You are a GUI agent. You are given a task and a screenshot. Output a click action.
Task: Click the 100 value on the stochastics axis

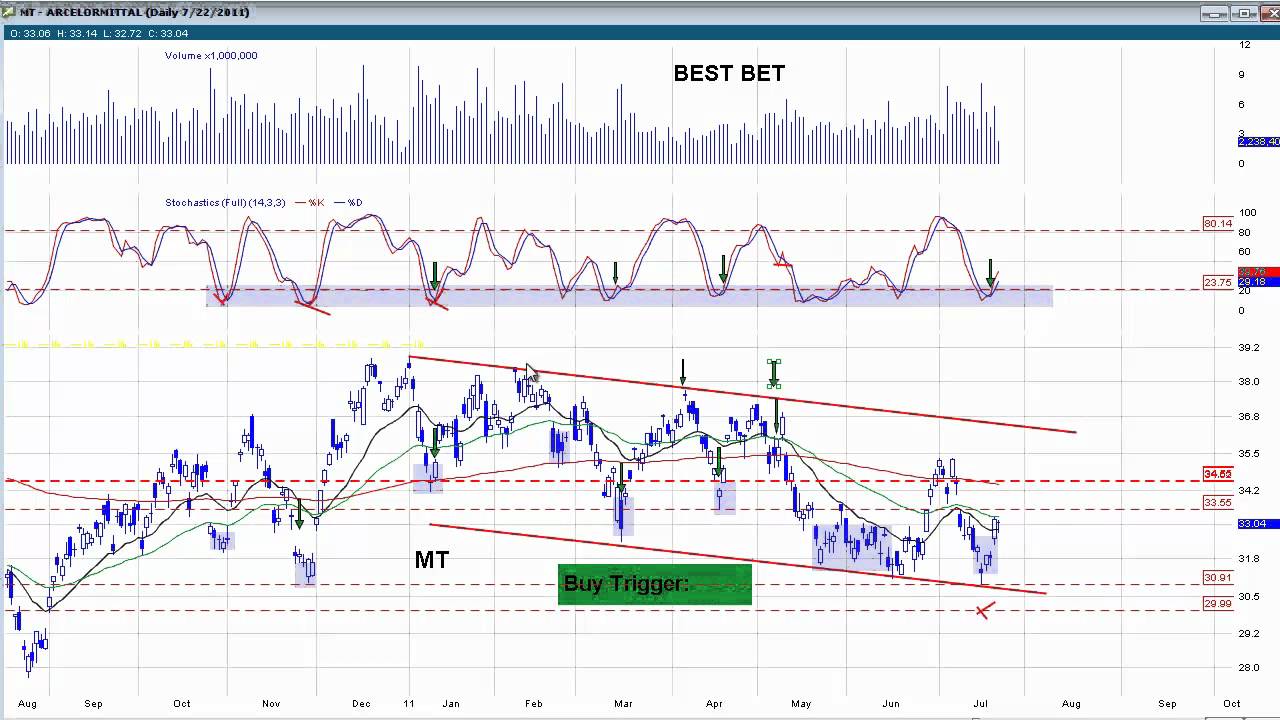tap(1247, 214)
